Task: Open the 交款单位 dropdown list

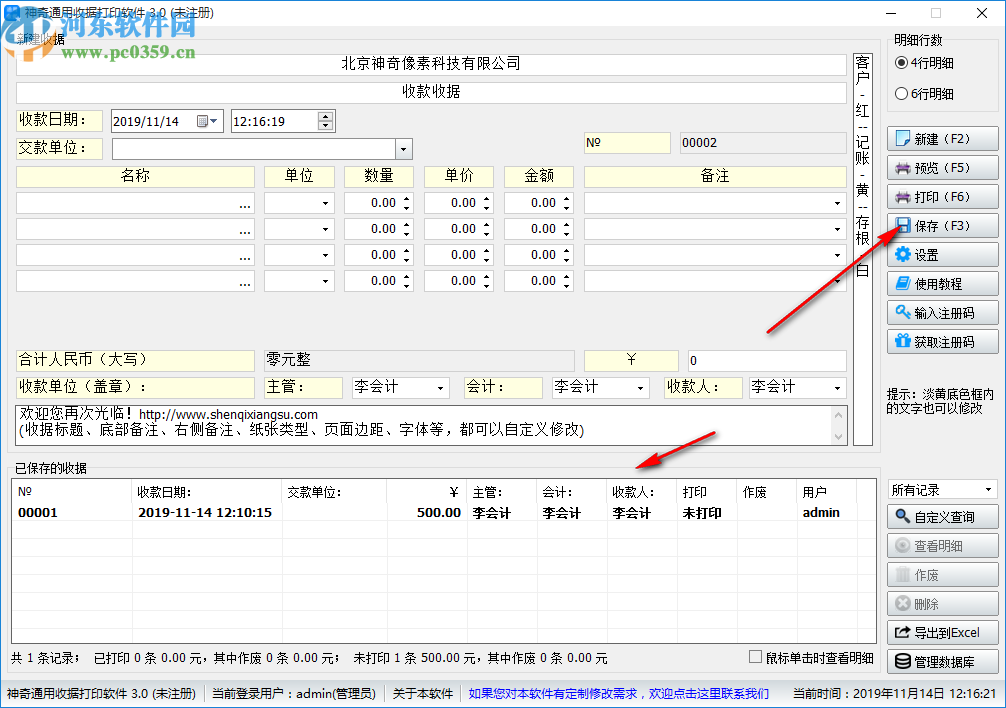Action: (404, 147)
